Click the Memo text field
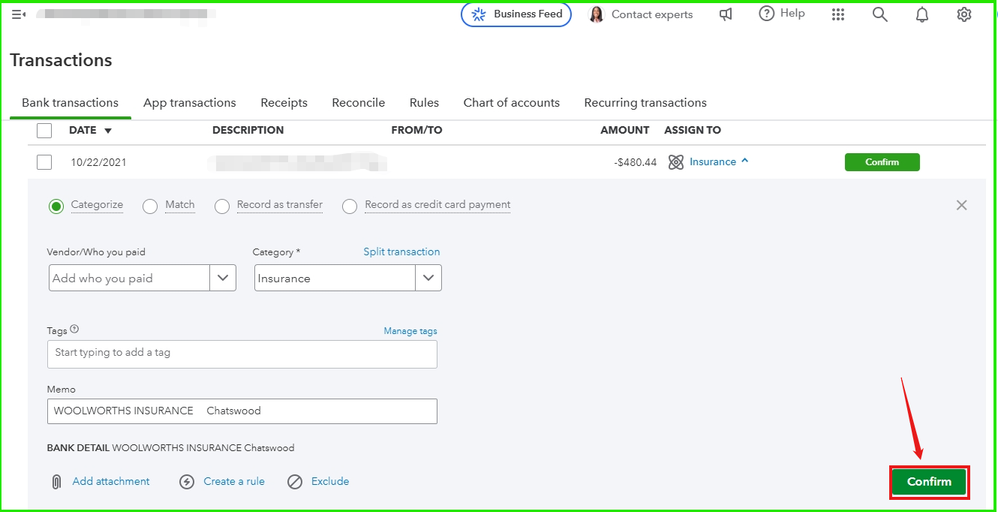 pos(242,411)
